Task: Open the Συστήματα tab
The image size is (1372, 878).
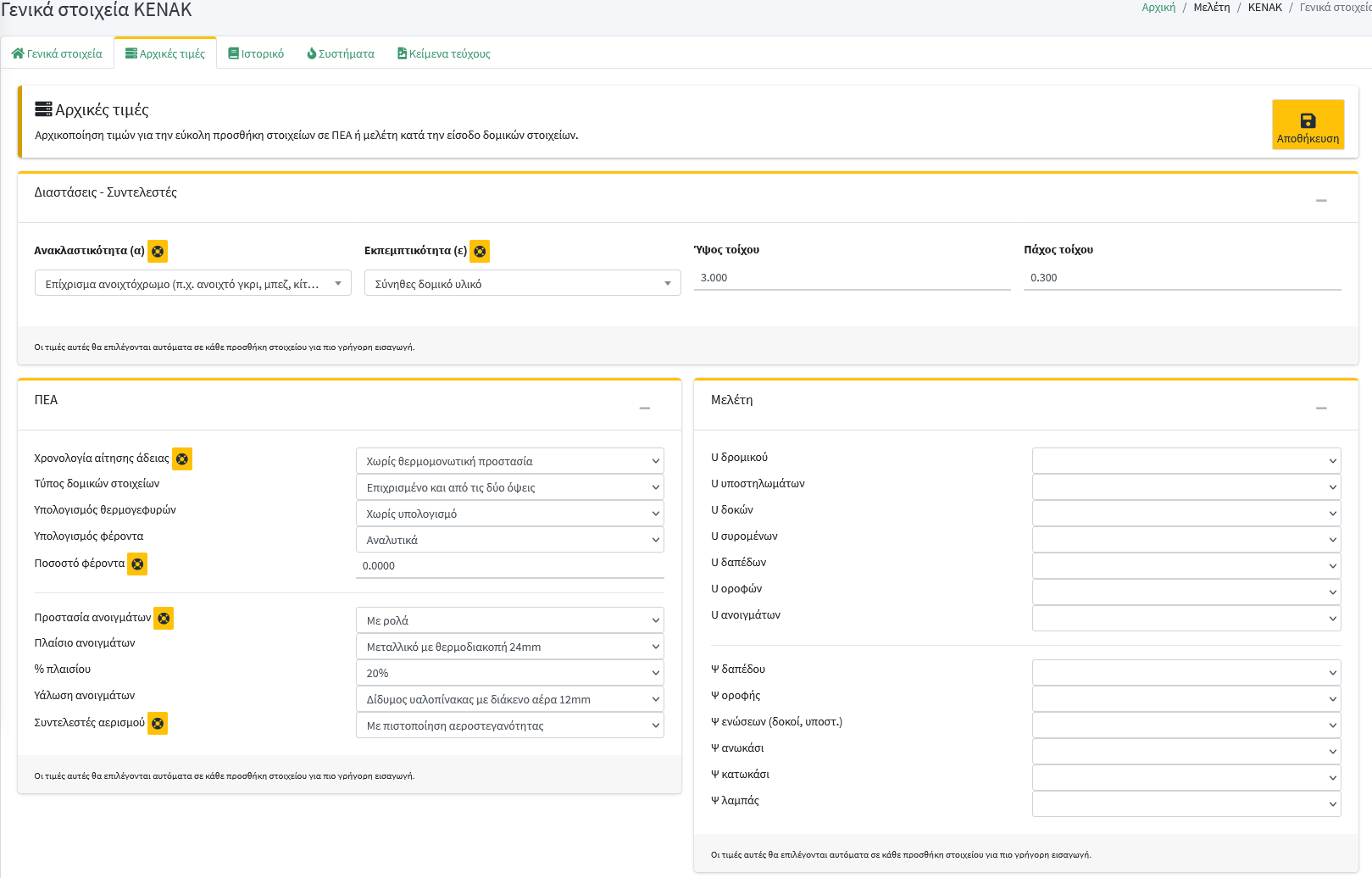Action: 341,53
